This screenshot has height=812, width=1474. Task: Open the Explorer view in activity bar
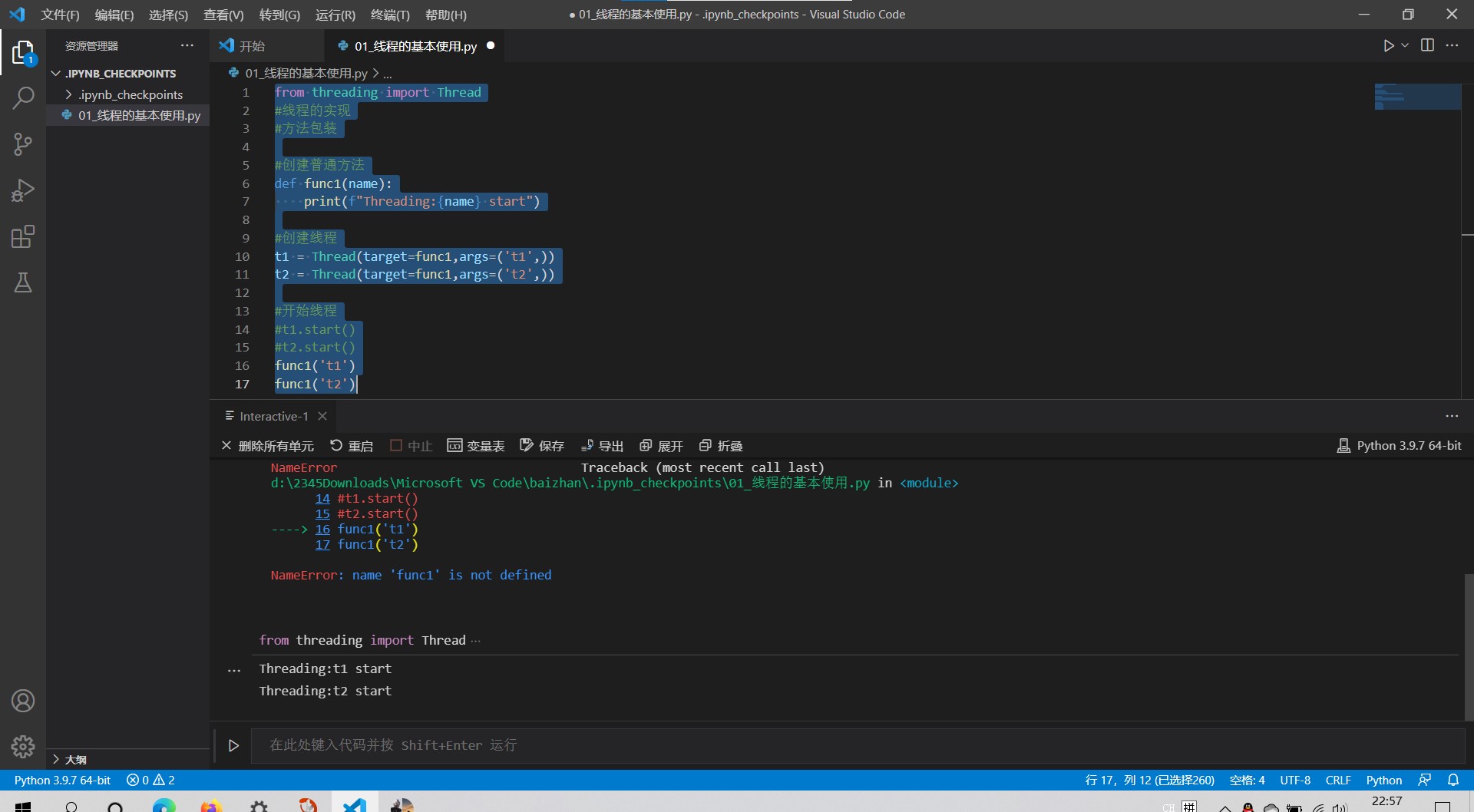point(23,52)
